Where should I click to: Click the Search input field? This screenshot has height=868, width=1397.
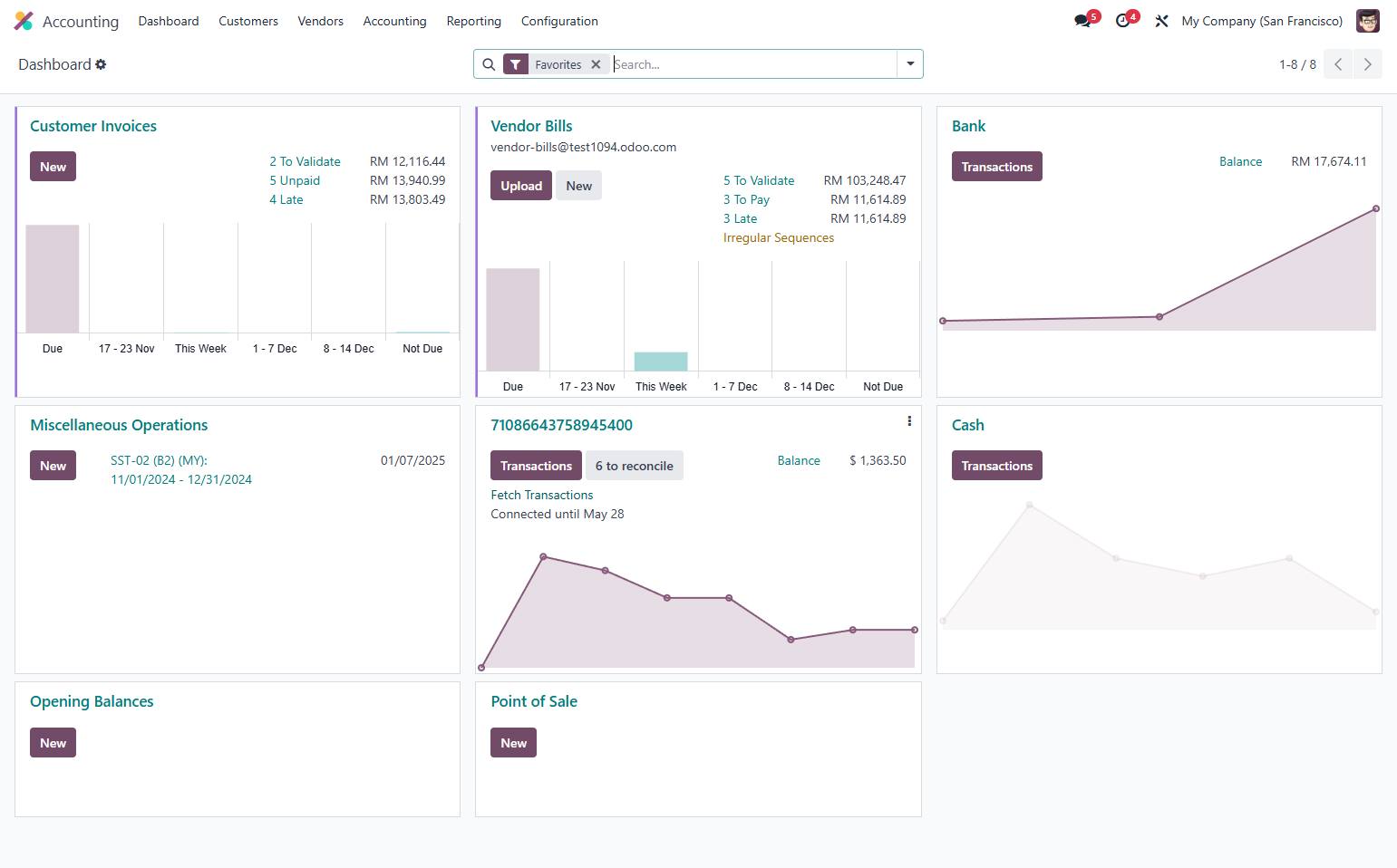(754, 64)
